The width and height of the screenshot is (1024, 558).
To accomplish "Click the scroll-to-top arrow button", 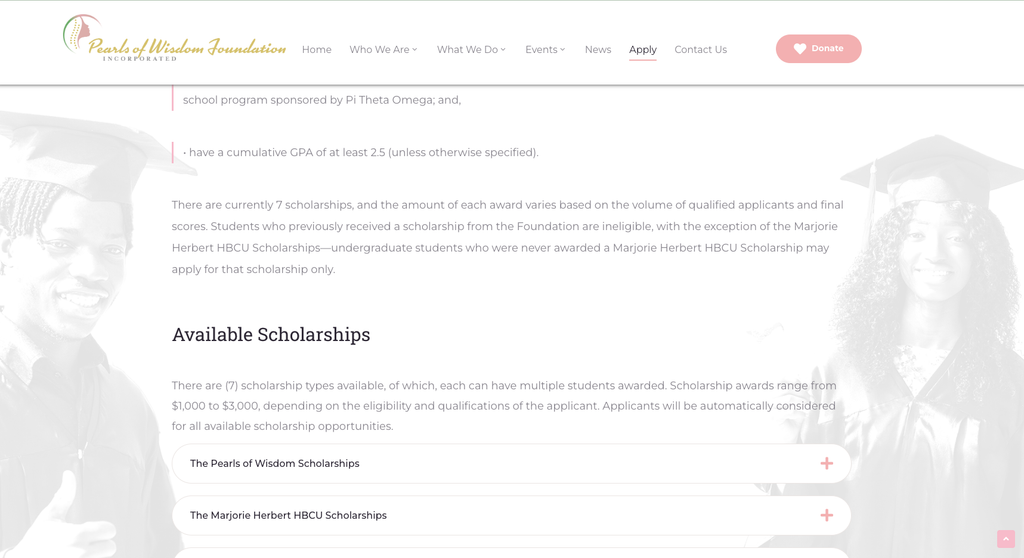I will tap(1006, 539).
